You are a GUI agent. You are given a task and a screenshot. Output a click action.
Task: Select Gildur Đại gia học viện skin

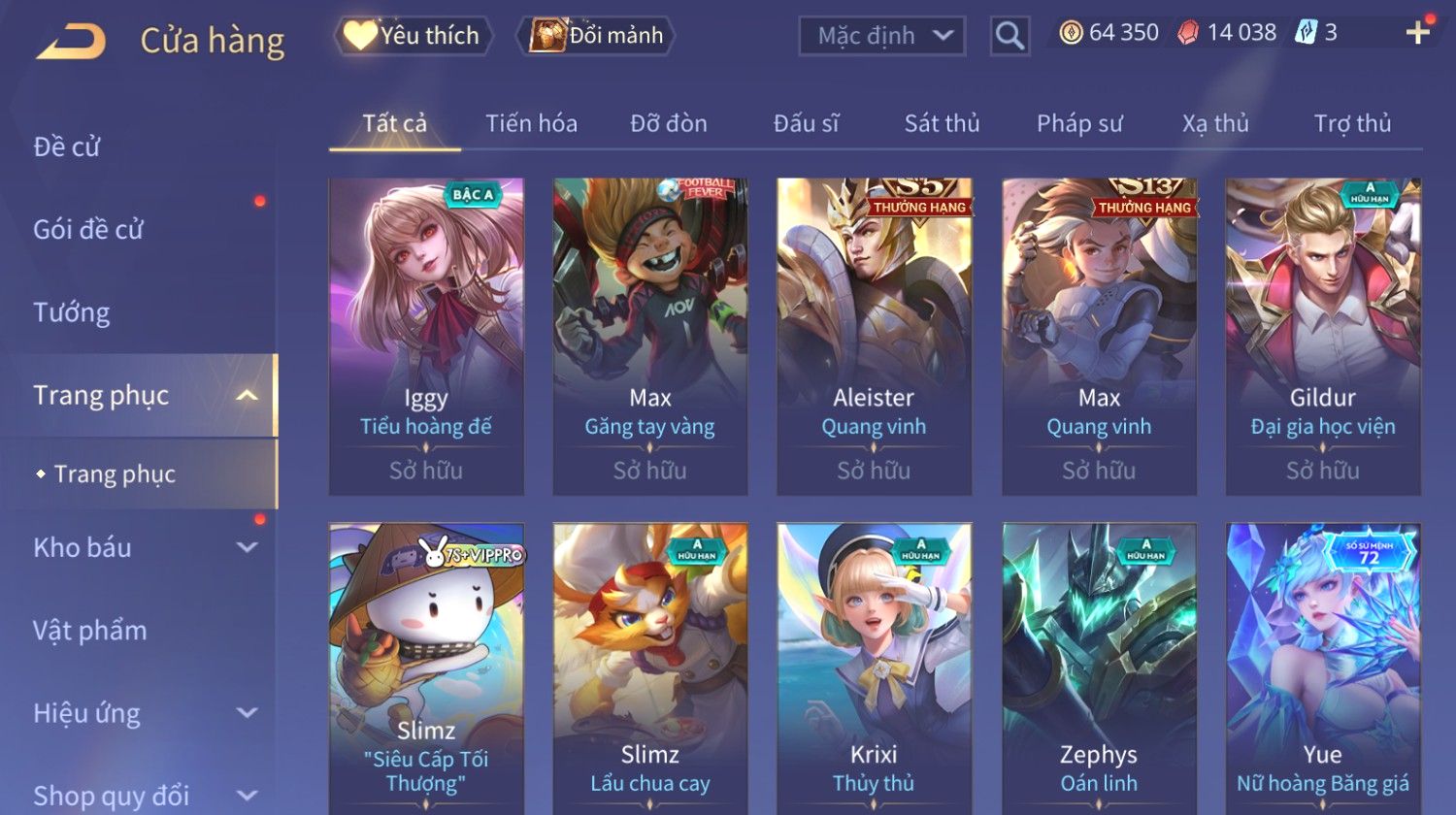tap(1323, 337)
